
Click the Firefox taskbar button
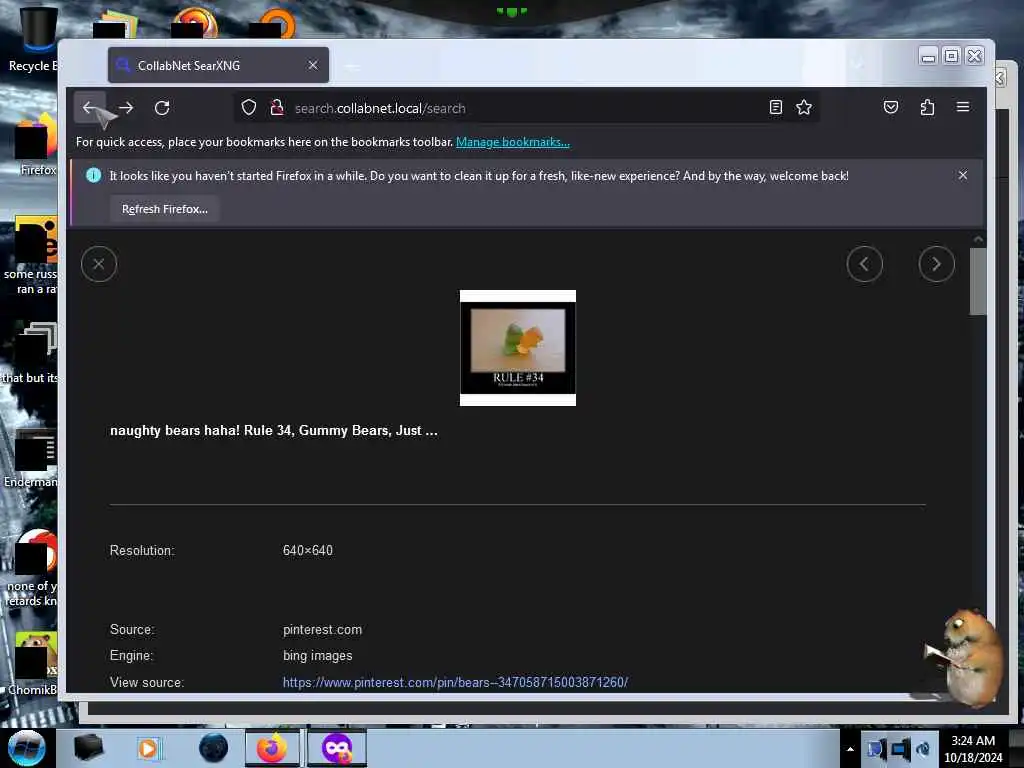point(272,748)
